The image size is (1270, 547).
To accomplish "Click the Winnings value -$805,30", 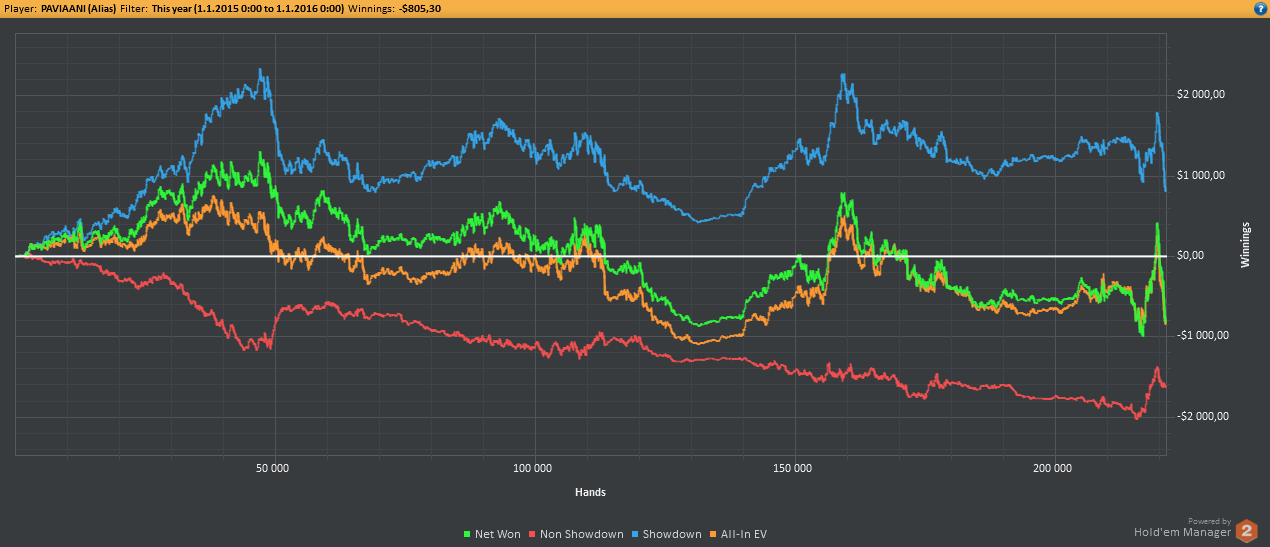I will [x=419, y=8].
